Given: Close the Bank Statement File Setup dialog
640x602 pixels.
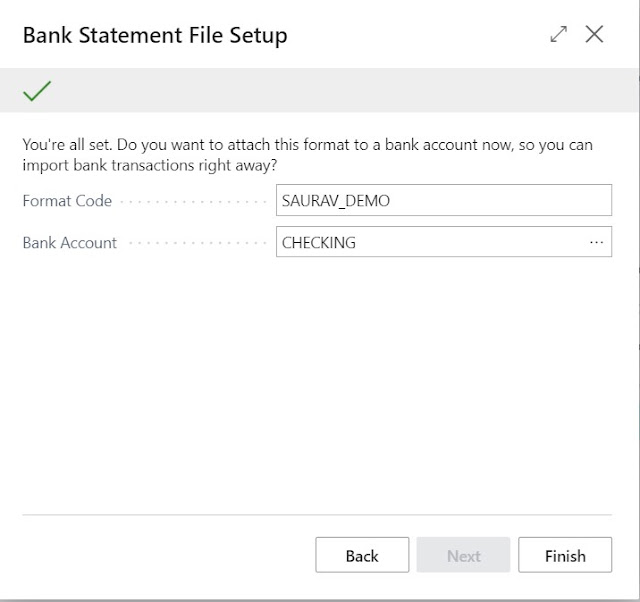Looking at the screenshot, I should (x=594, y=34).
